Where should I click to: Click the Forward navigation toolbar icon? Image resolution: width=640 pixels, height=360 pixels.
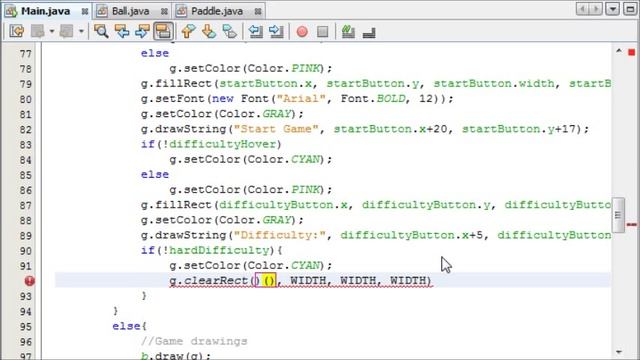point(66,31)
